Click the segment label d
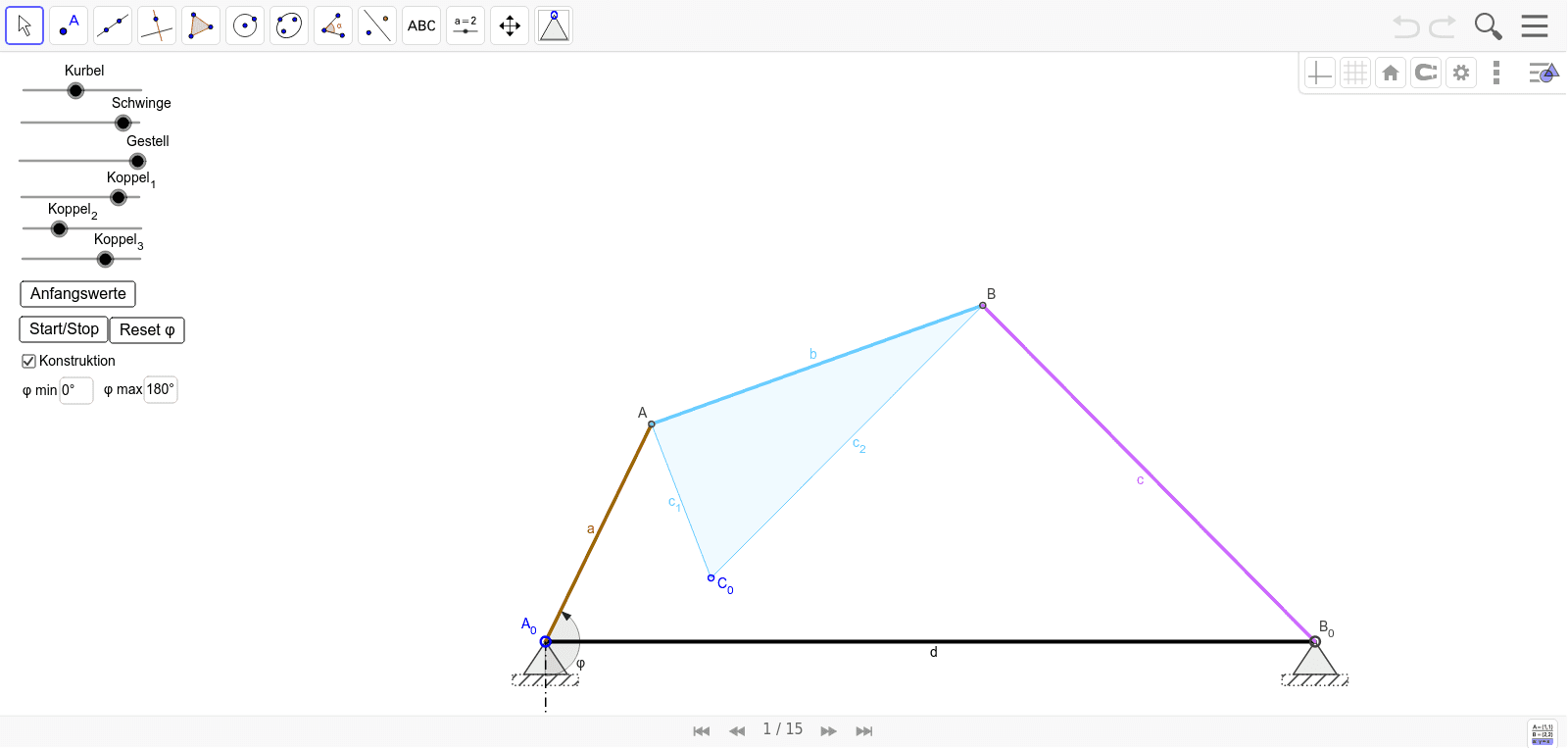This screenshot has width=1568, height=748. [934, 652]
